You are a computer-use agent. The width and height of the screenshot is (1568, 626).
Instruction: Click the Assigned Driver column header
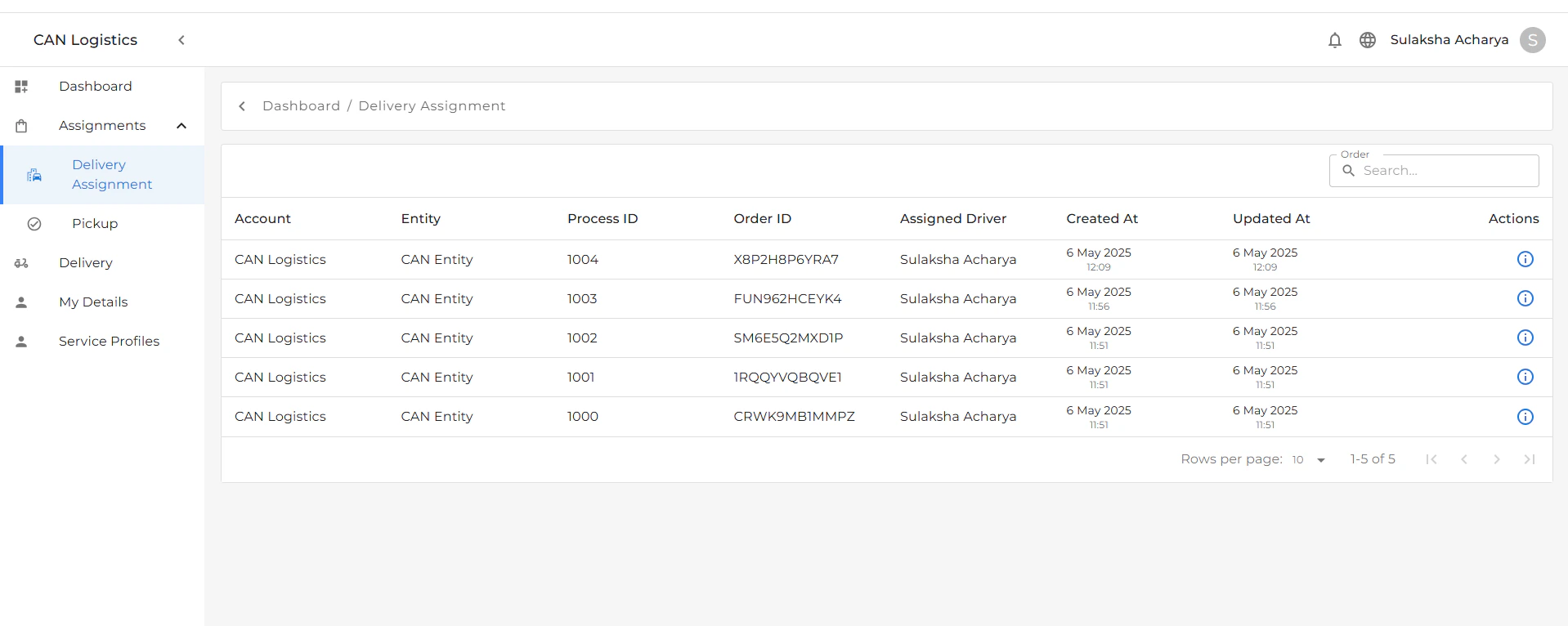pos(953,219)
